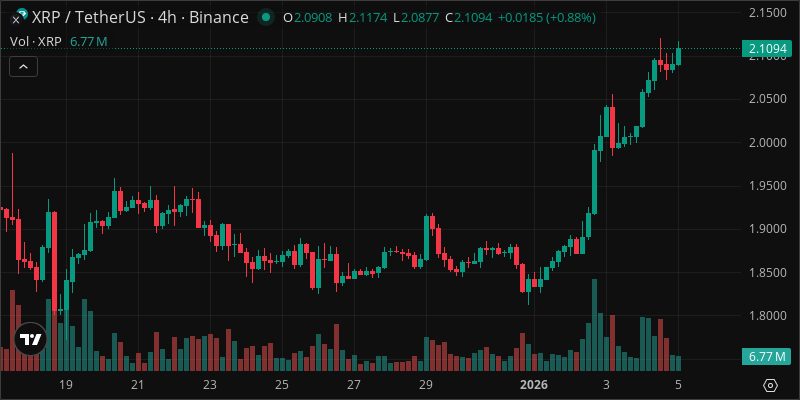Click the 2.1500 price axis label
The width and height of the screenshot is (800, 400).
pyautogui.click(x=767, y=12)
